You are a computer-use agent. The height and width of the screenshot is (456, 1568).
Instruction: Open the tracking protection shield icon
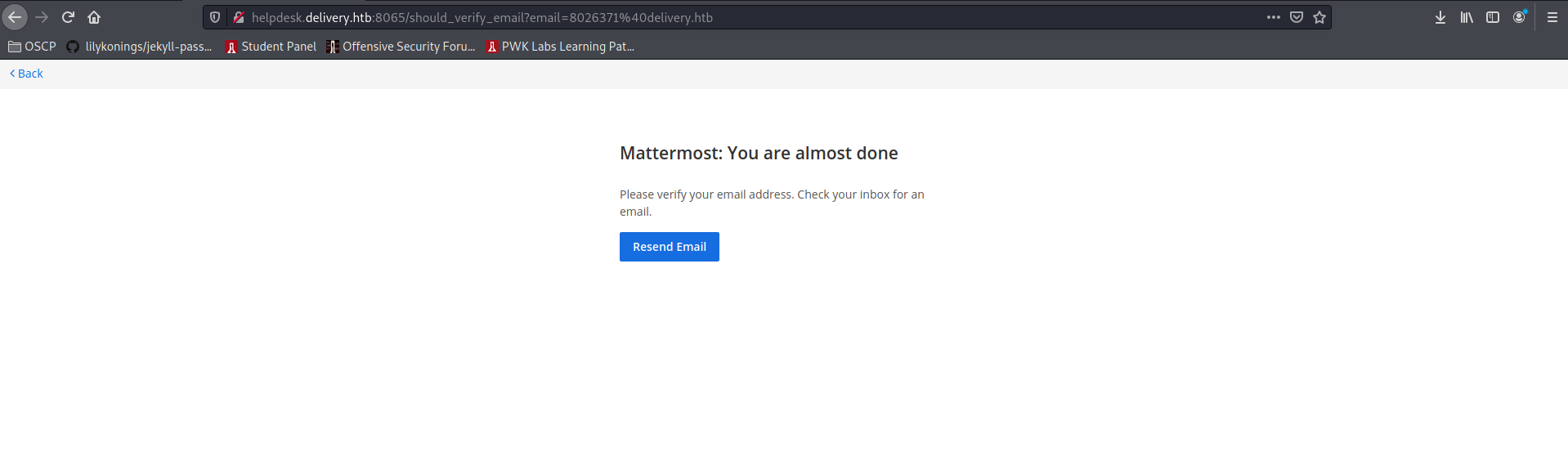point(215,17)
